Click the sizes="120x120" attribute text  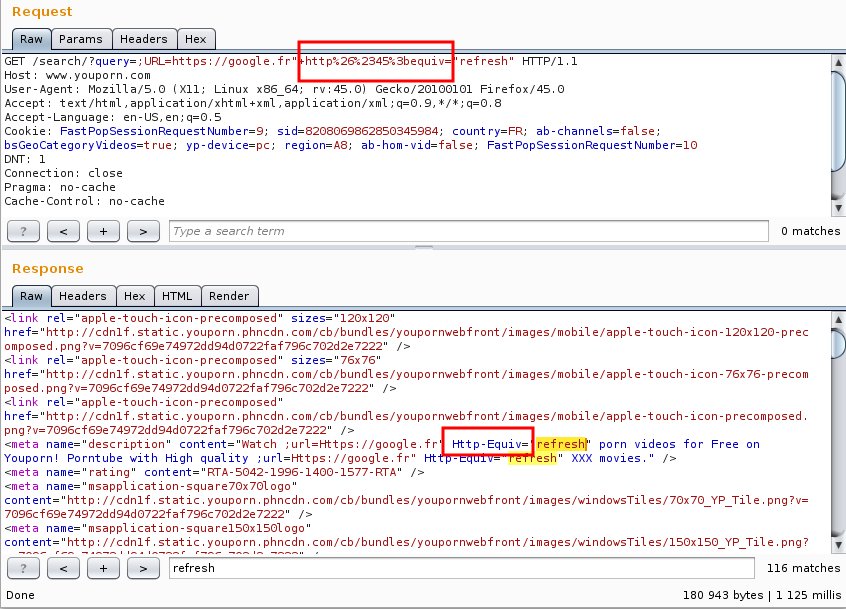(x=343, y=318)
